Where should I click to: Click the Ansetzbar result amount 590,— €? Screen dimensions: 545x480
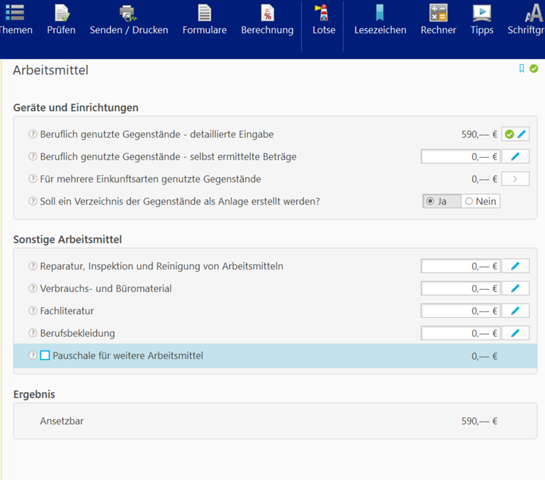[479, 421]
